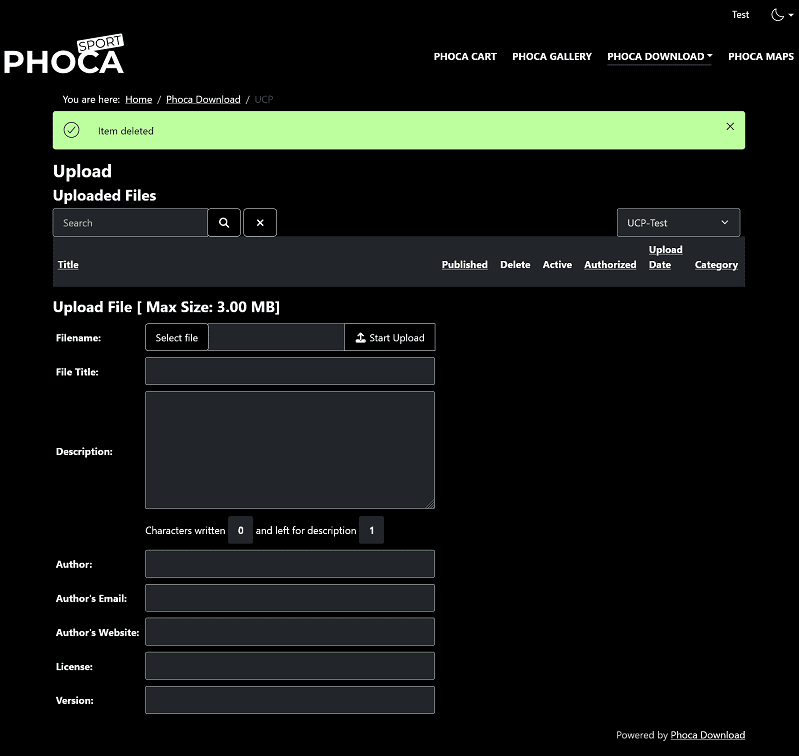Click into the Description text area

pos(290,450)
